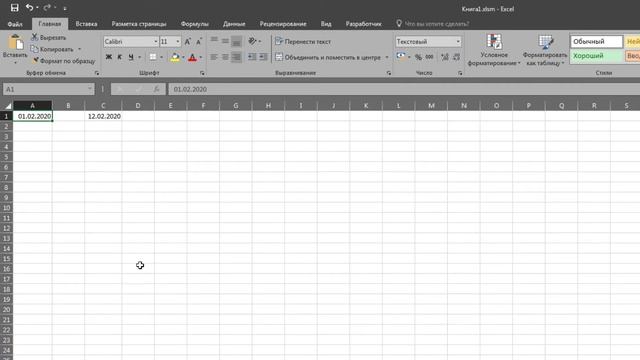Image resolution: width=640 pixels, height=360 pixels.
Task: Decrease font size with small A icon
Action: (x=199, y=42)
